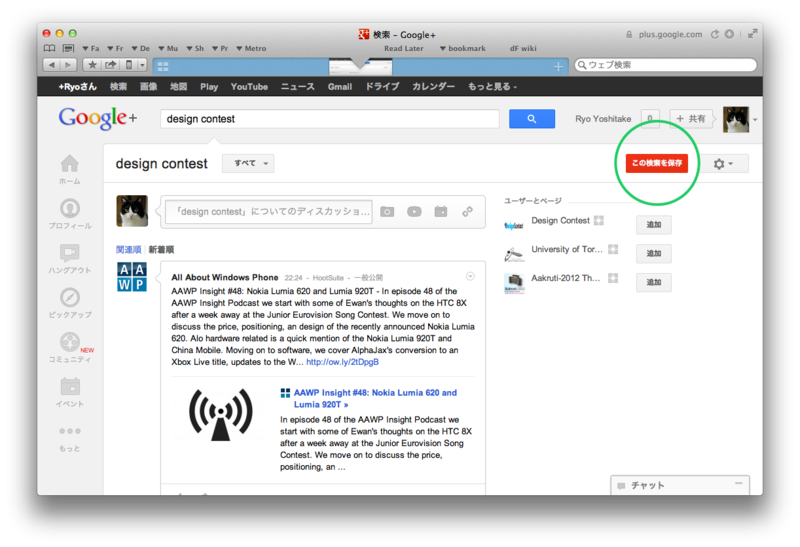Expand the もっと見る menu in the black bar

pyautogui.click(x=492, y=87)
